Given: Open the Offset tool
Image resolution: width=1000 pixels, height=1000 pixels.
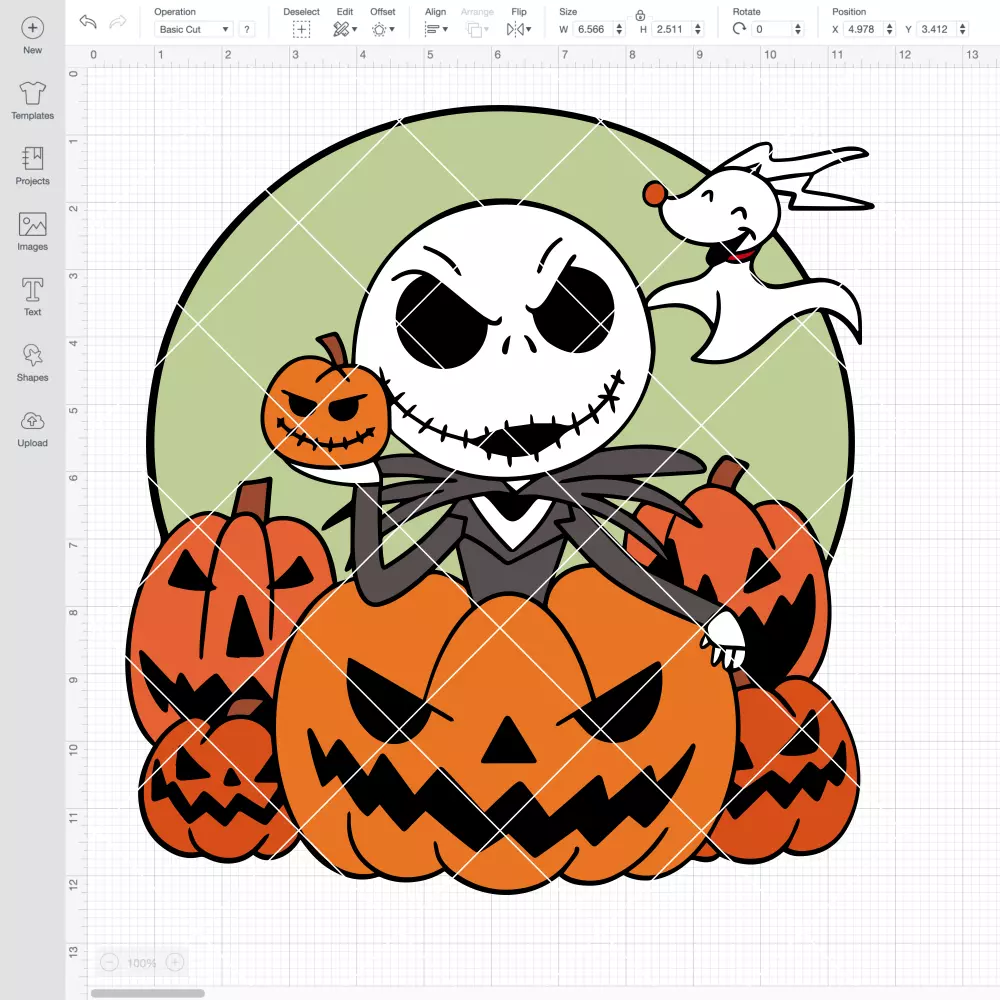Looking at the screenshot, I should click(383, 29).
